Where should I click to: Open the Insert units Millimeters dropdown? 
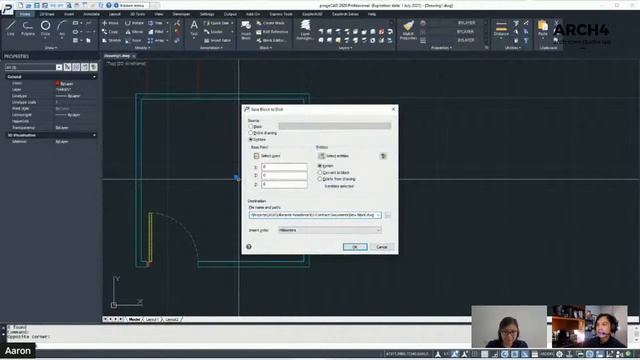[x=330, y=230]
